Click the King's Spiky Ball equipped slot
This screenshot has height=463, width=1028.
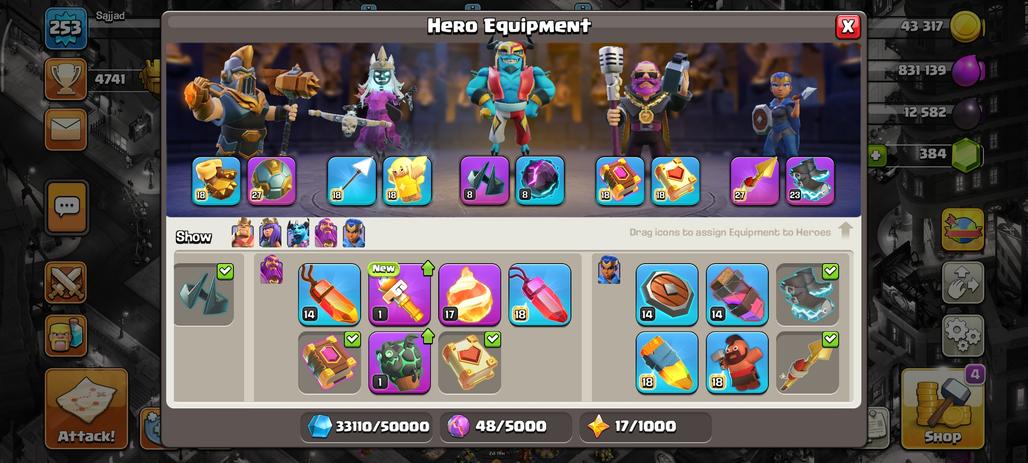pyautogui.click(x=271, y=180)
